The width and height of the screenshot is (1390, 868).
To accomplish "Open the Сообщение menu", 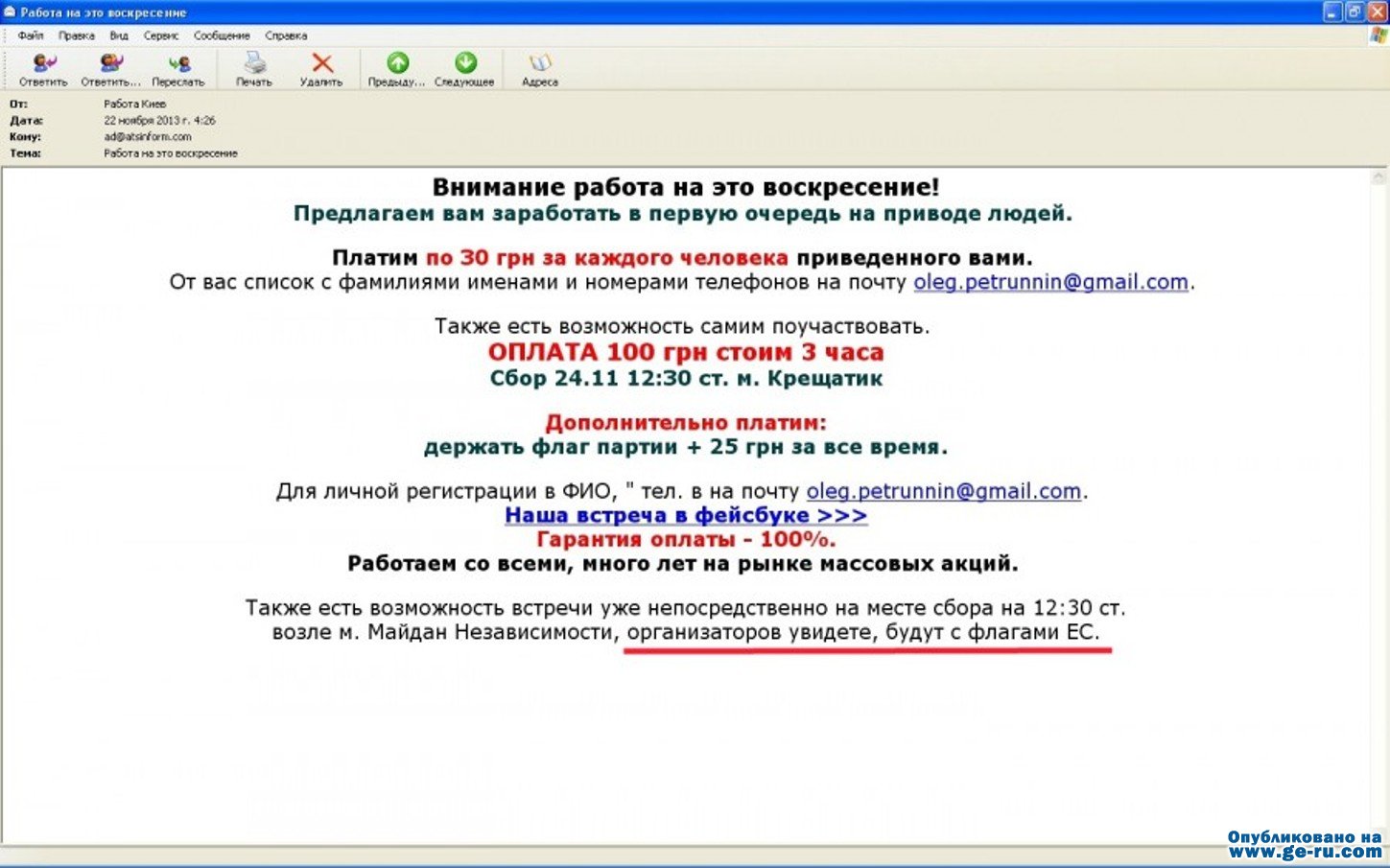I will point(222,35).
